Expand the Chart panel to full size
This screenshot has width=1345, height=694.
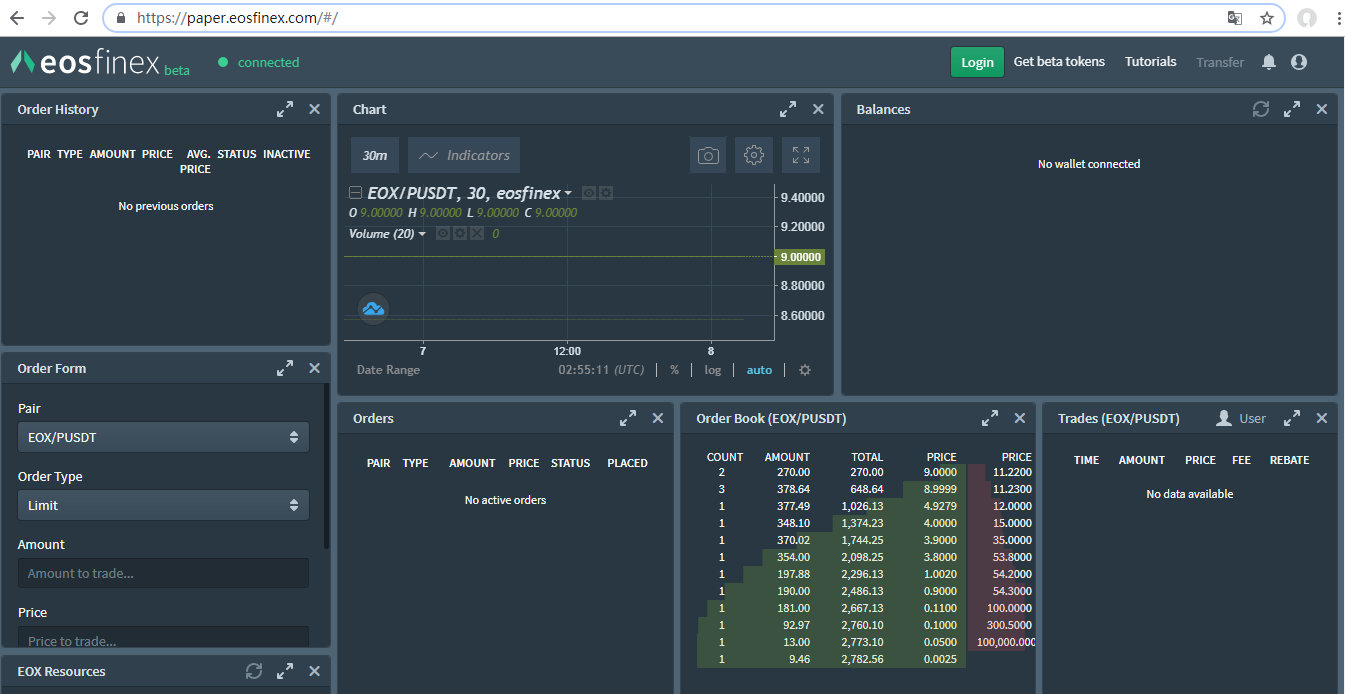point(788,109)
